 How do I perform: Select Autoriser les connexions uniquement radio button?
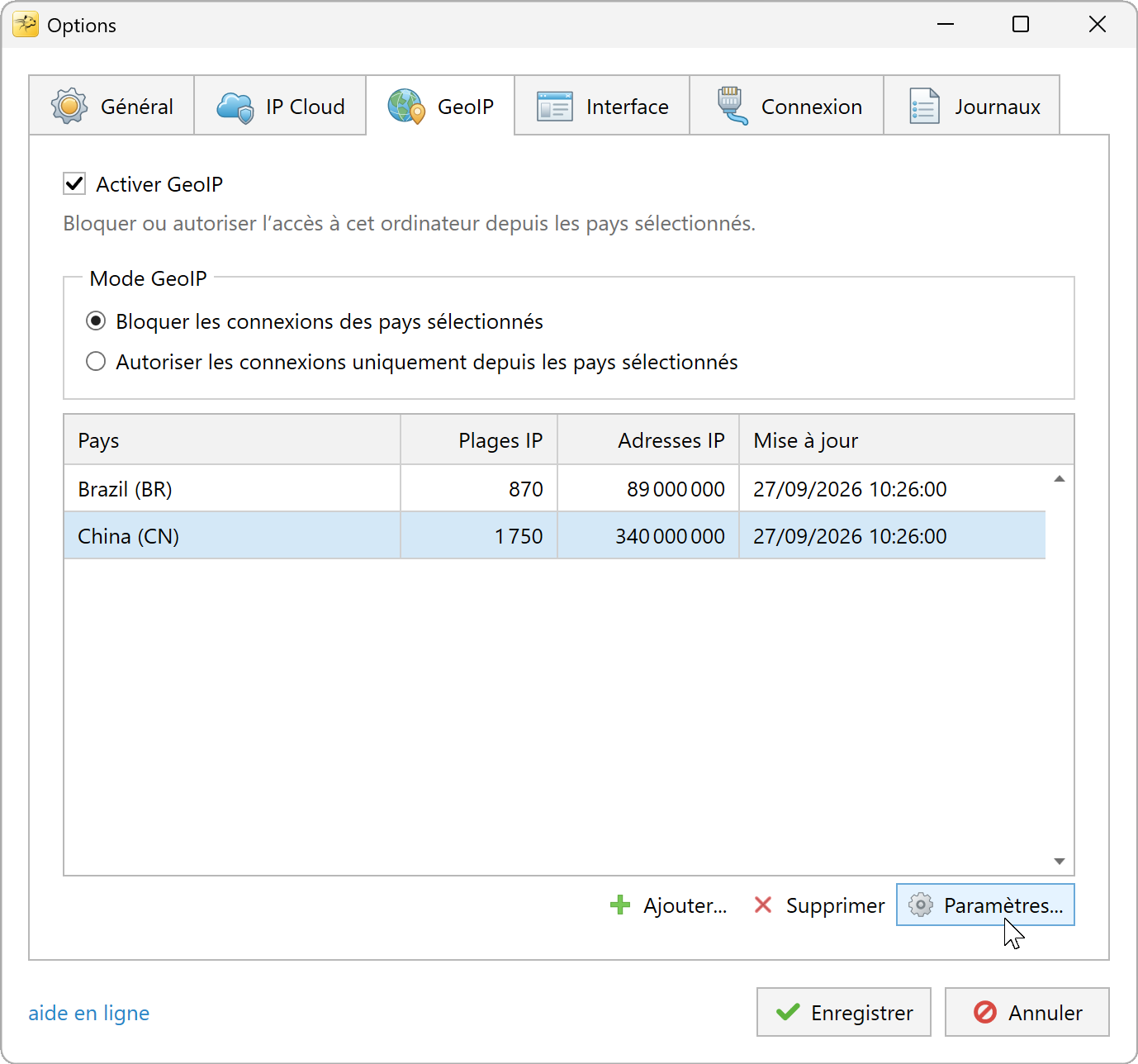tap(96, 361)
